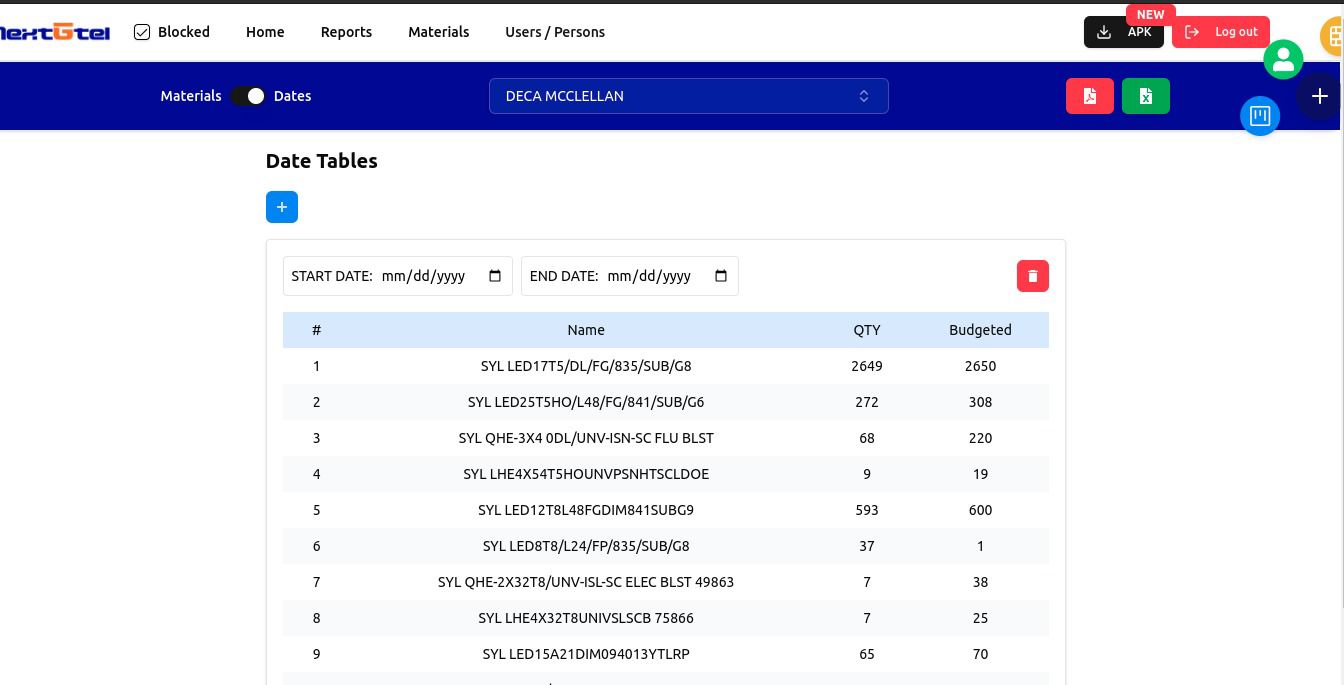Viewport: 1344px width, 685px height.
Task: Open the dark floating plus button
Action: pyautogui.click(x=1319, y=96)
